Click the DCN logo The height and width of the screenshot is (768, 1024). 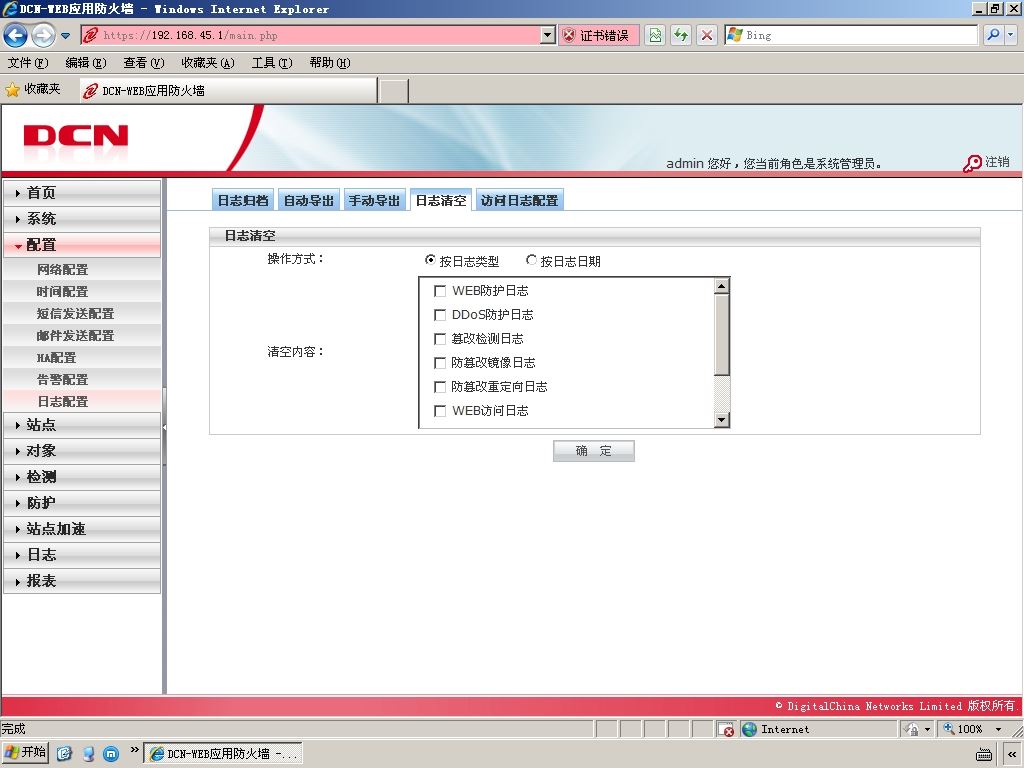tap(76, 136)
